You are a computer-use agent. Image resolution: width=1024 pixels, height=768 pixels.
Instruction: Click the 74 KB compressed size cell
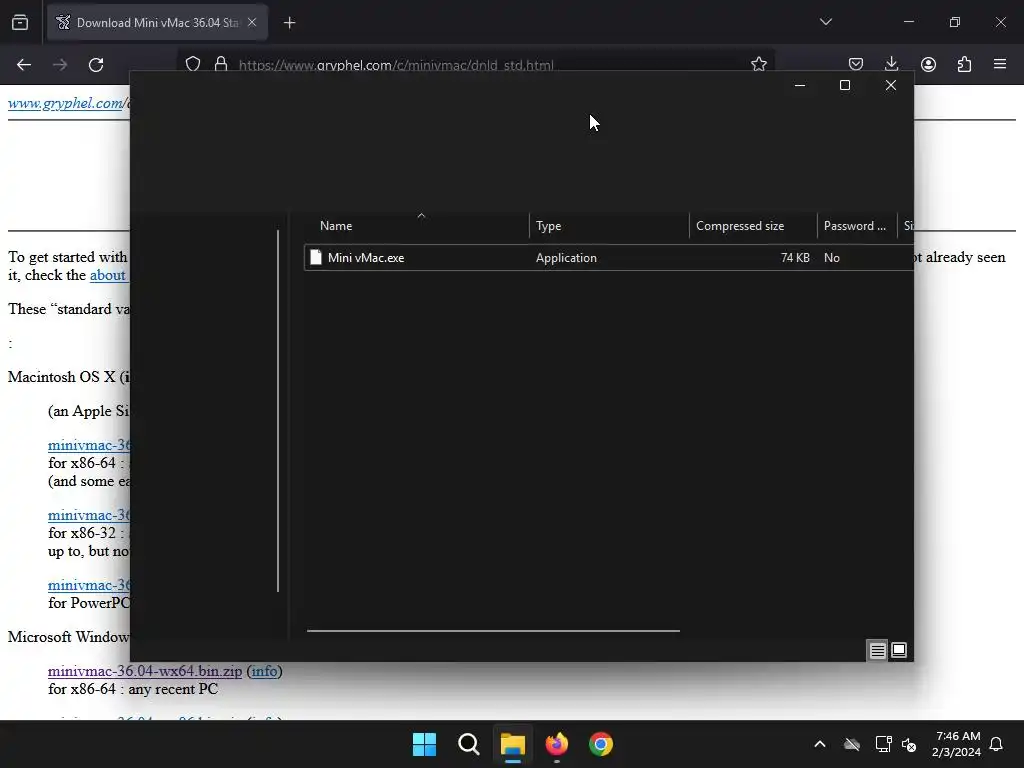795,258
